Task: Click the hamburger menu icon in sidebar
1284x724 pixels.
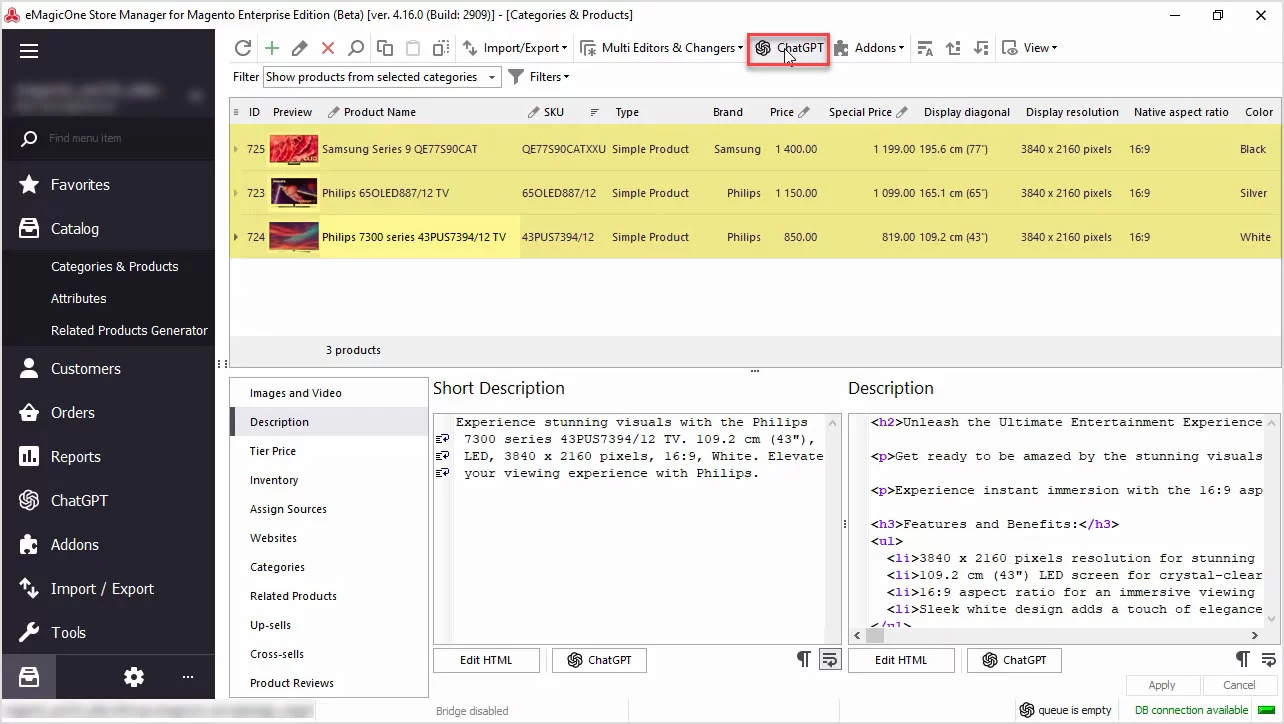Action: point(28,51)
